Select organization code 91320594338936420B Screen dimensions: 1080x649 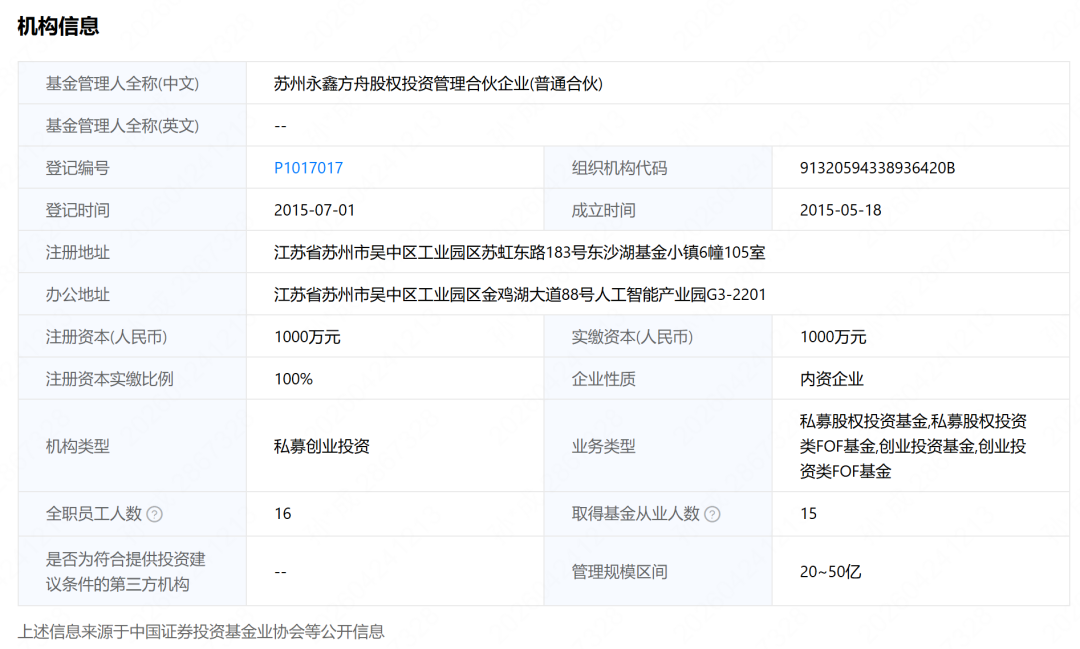point(877,168)
